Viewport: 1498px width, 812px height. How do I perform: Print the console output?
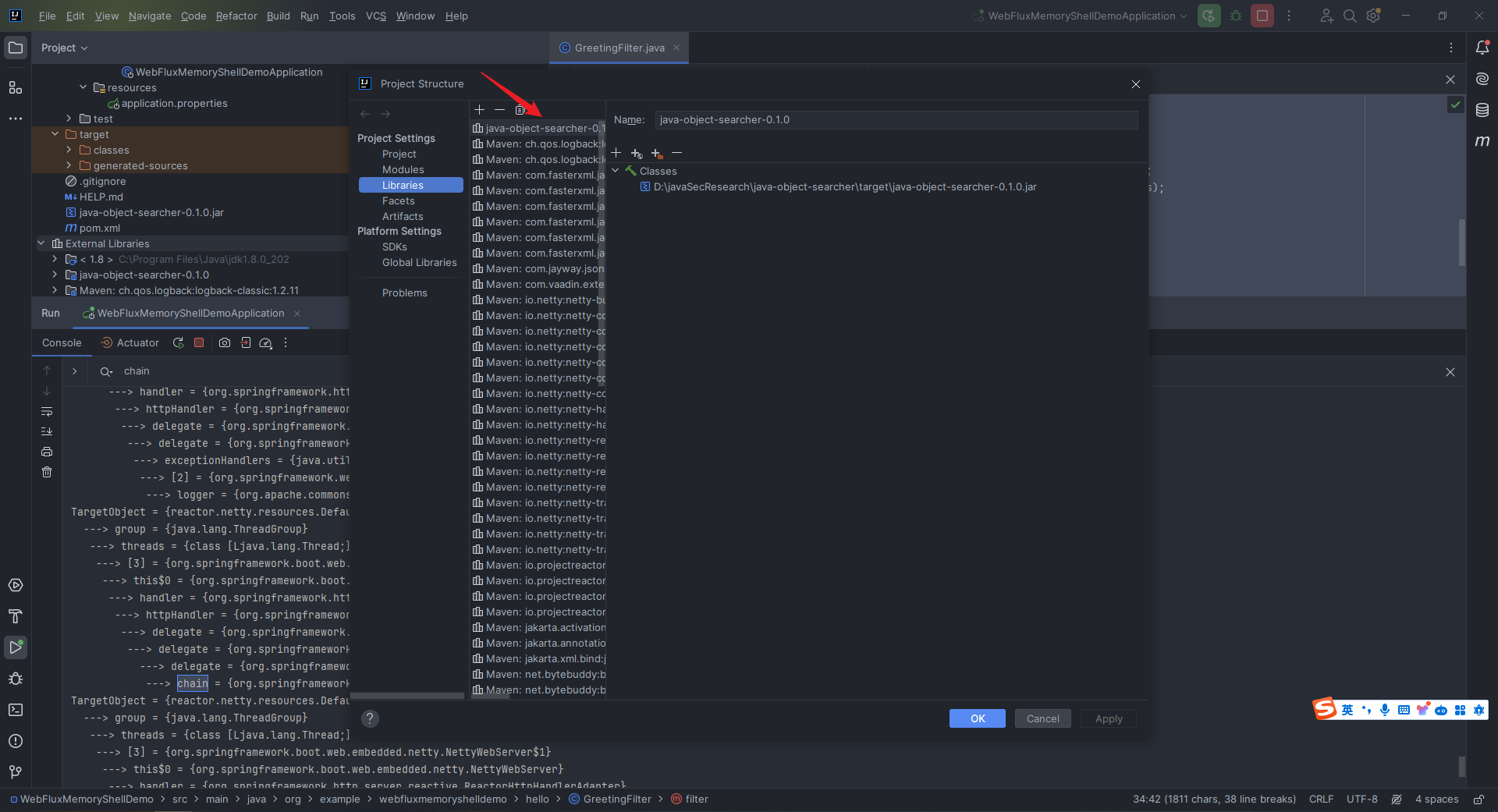click(x=47, y=452)
